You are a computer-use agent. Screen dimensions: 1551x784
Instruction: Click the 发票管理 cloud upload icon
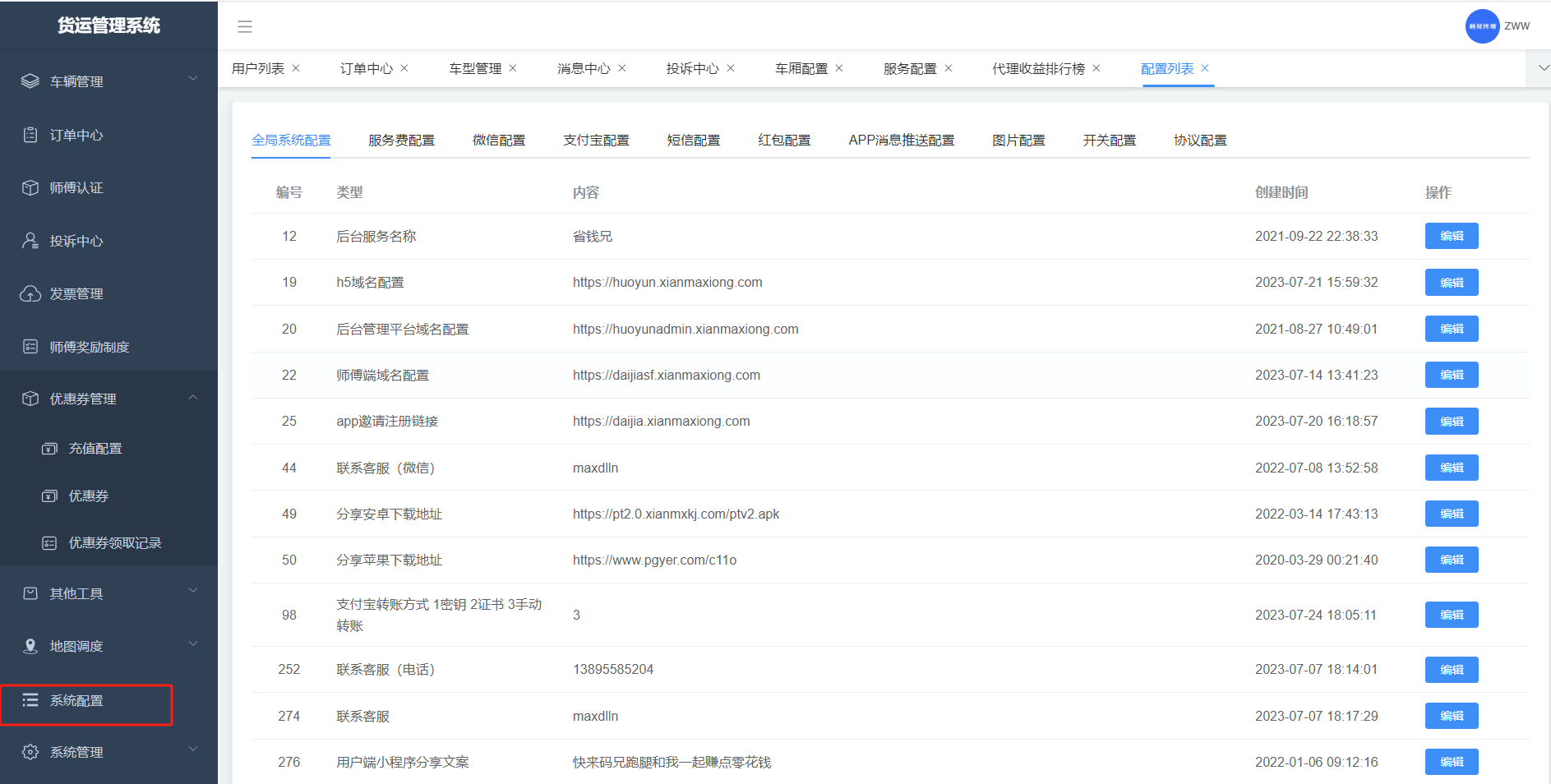point(30,293)
